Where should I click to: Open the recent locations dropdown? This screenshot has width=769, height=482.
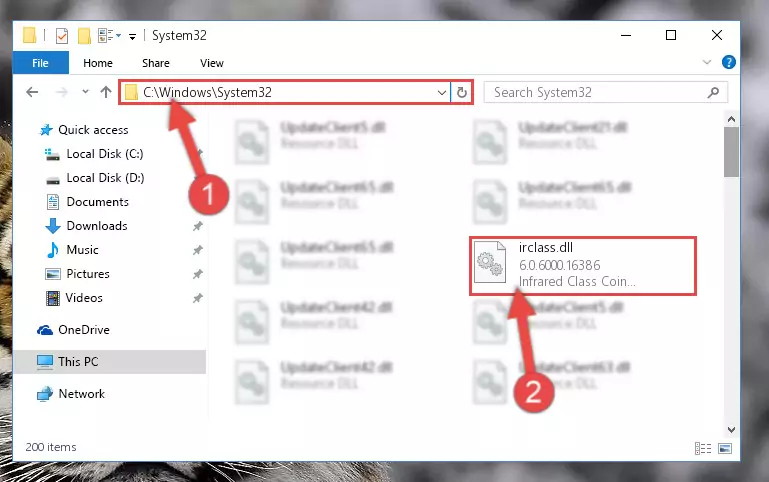click(85, 92)
